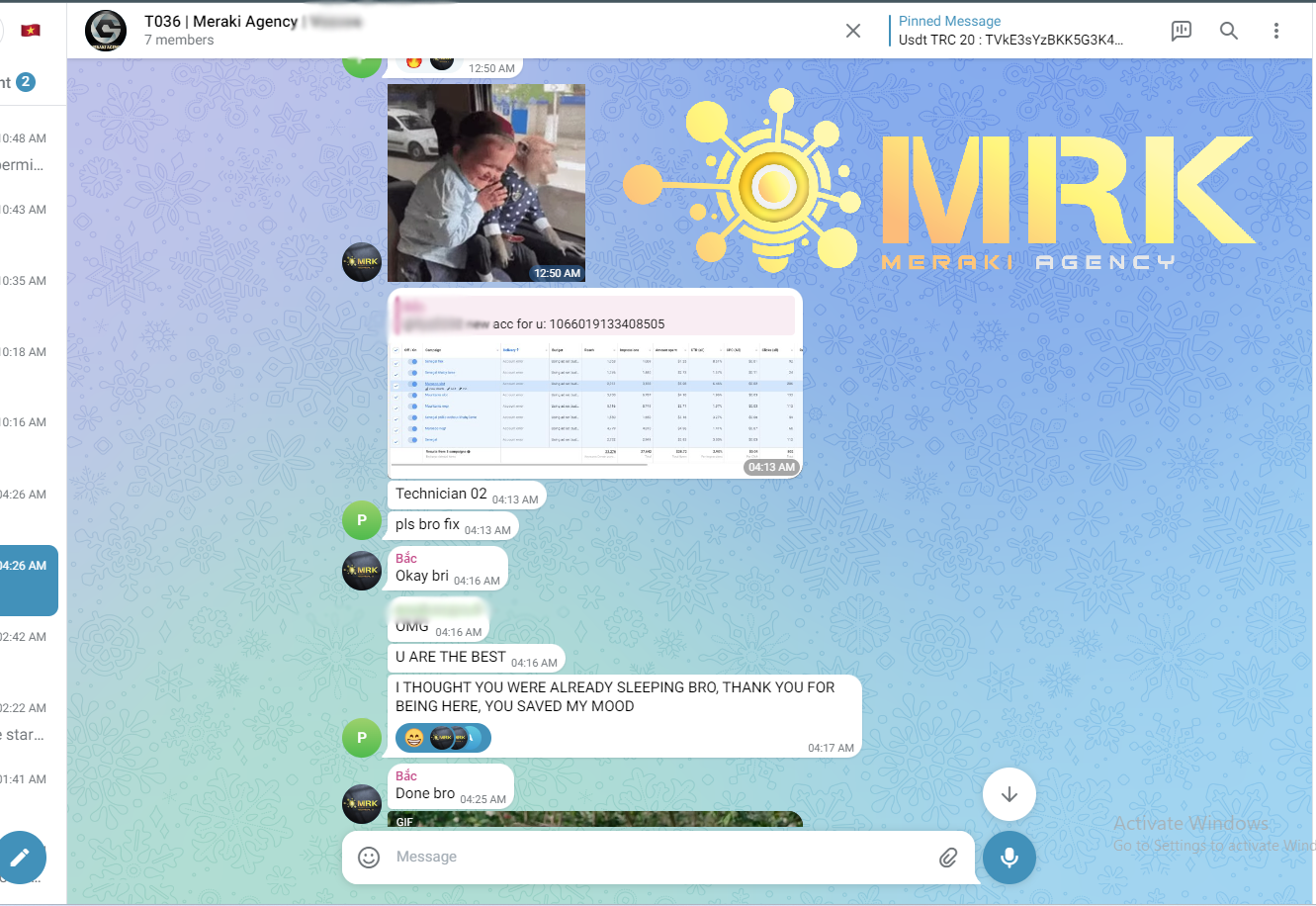The image size is (1316, 906).
Task: Click the pencil new message button
Action: coord(20,858)
